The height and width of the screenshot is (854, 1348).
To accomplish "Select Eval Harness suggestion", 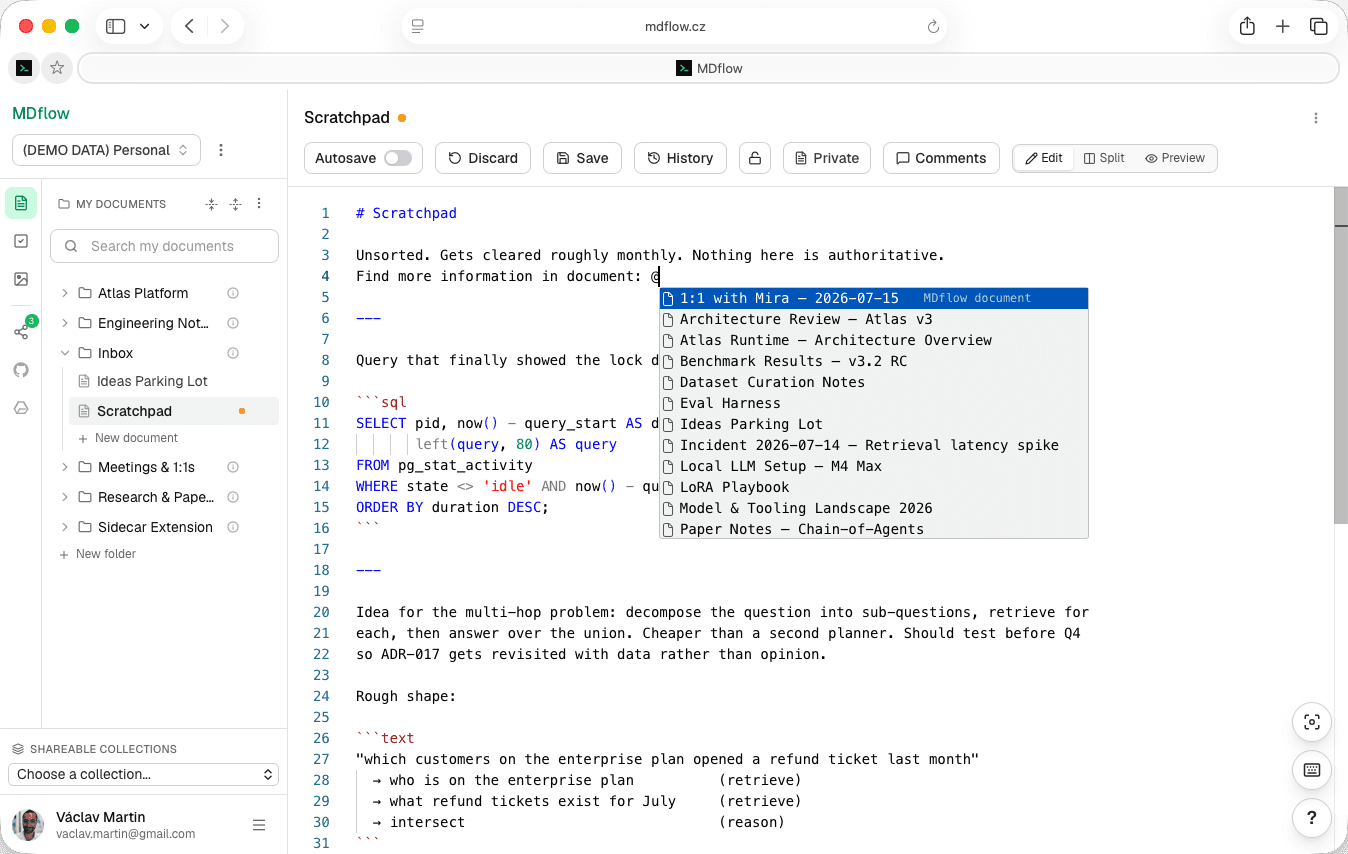I will [x=874, y=403].
